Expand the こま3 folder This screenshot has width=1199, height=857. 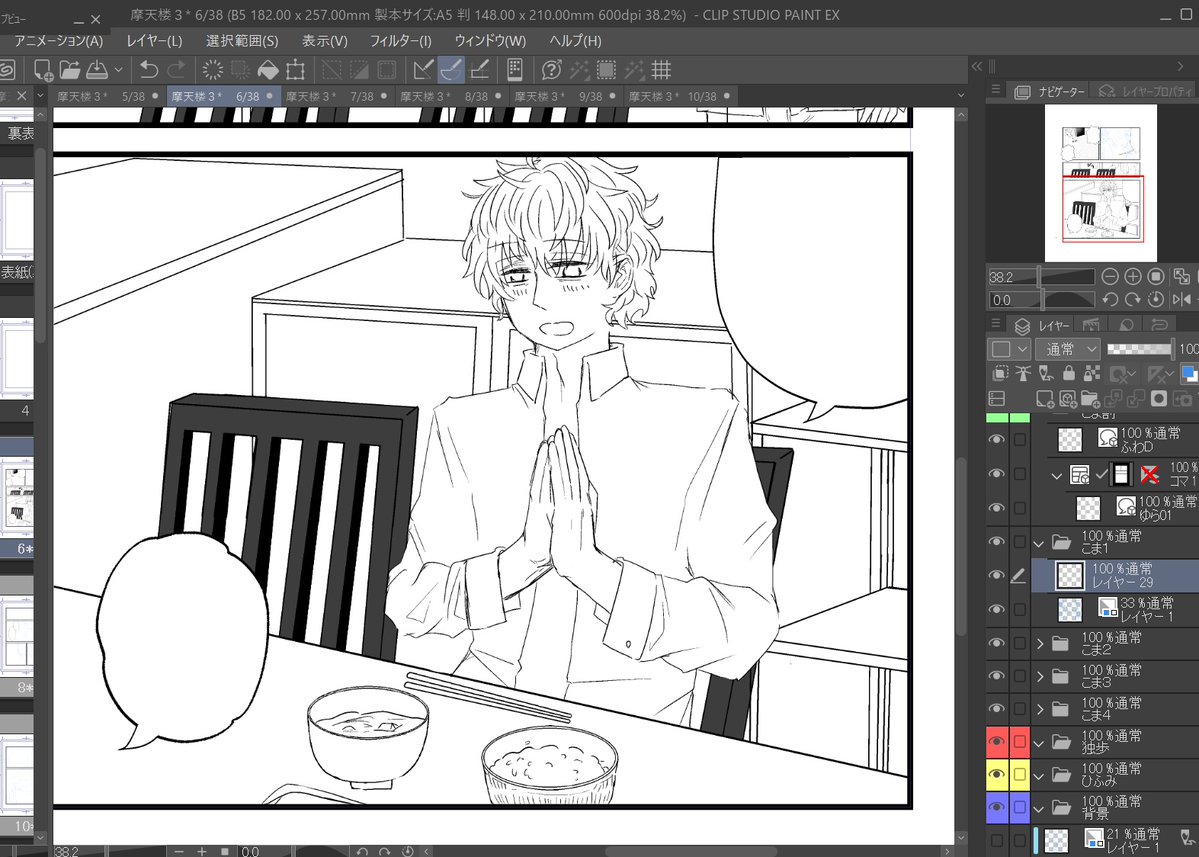pyautogui.click(x=1040, y=677)
